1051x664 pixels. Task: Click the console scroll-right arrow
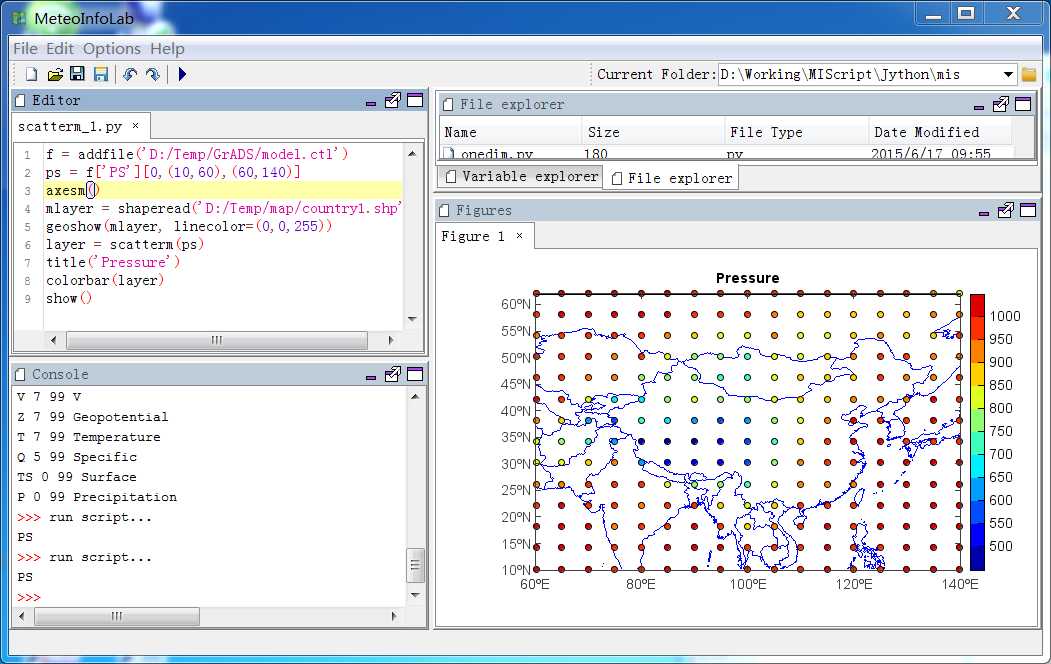click(393, 616)
